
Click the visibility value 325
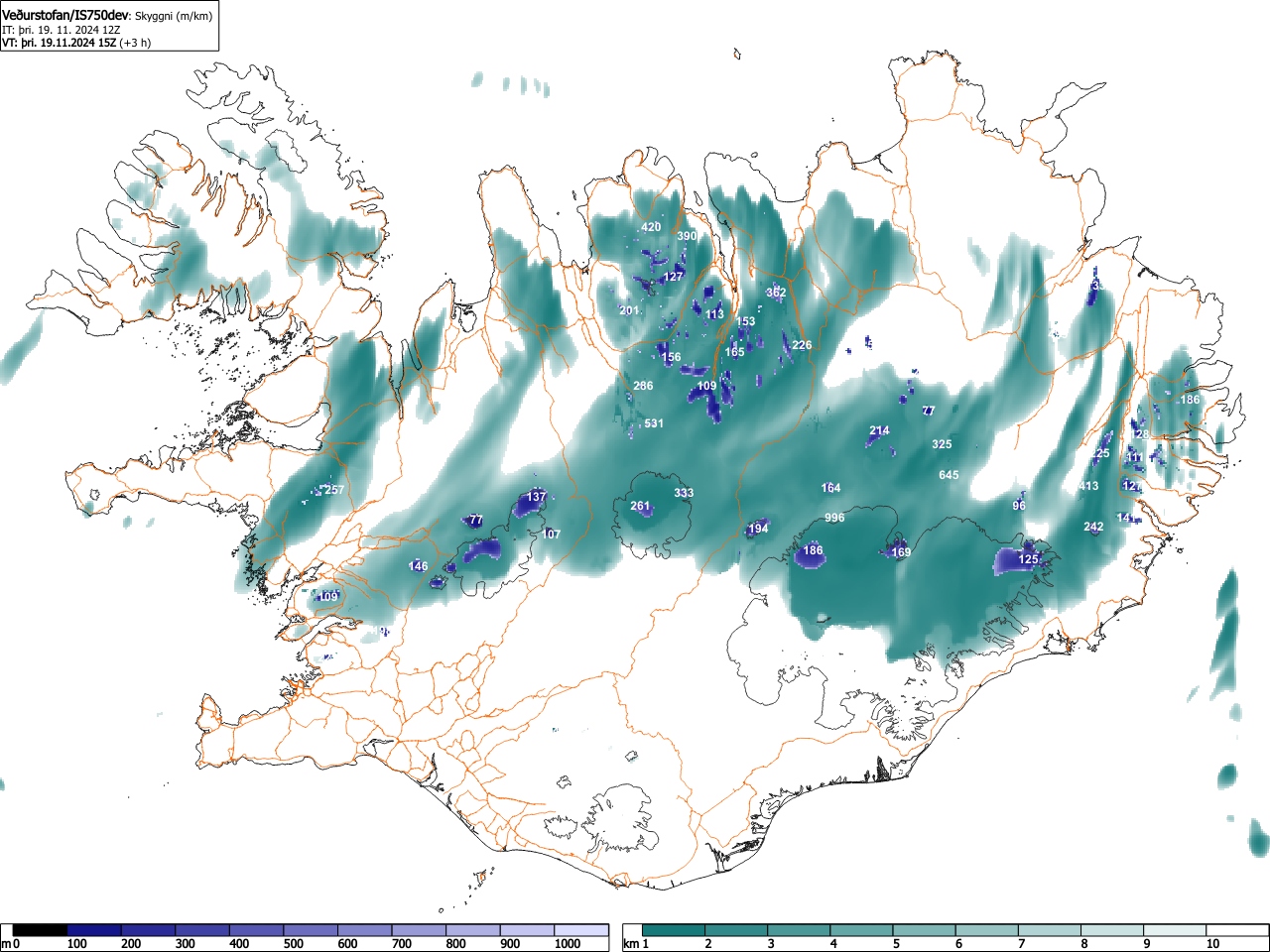(942, 444)
